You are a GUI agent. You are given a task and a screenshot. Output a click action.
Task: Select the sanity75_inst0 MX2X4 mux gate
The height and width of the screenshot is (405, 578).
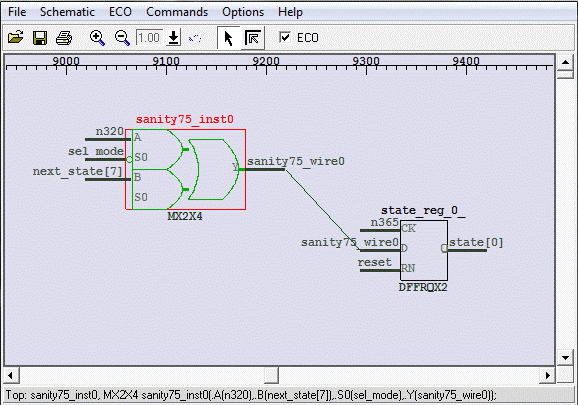tap(185, 170)
